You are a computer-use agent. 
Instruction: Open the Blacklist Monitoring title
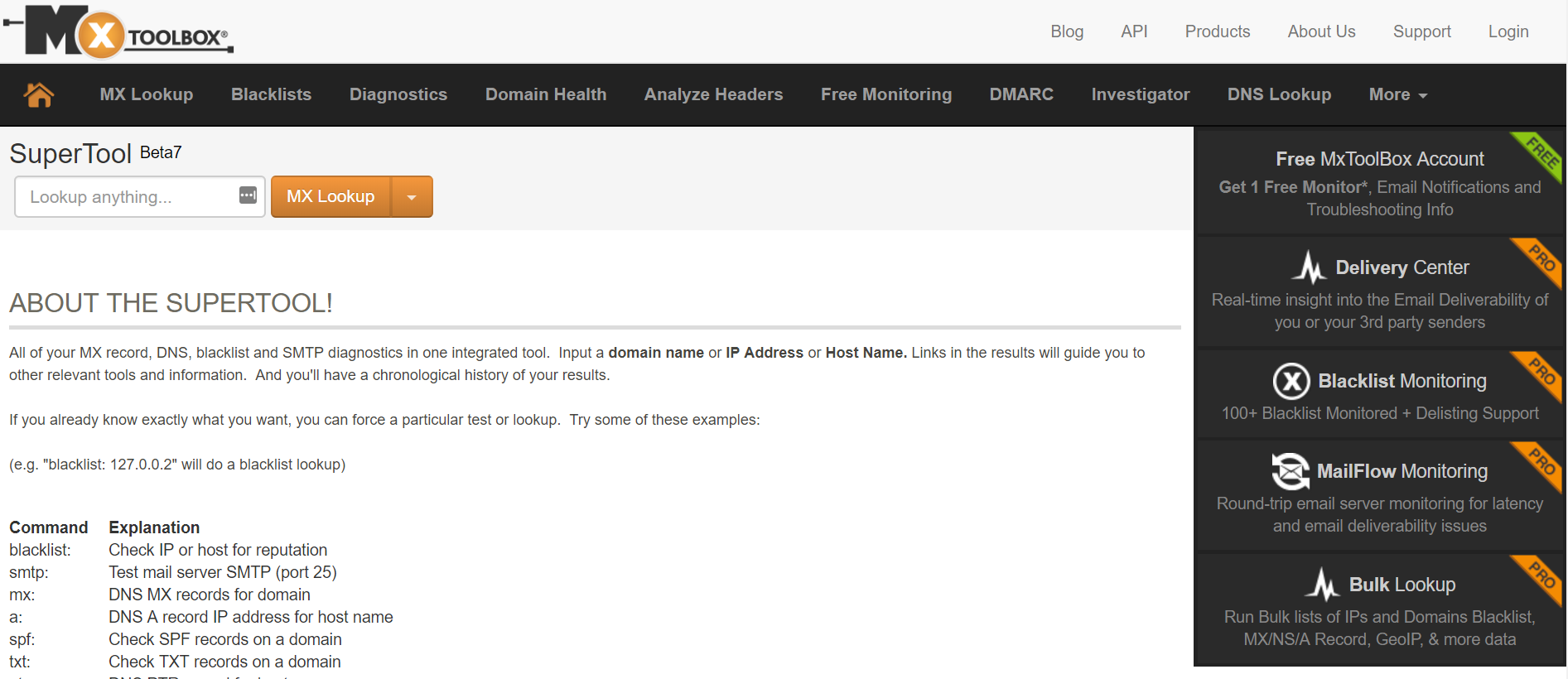tap(1402, 381)
